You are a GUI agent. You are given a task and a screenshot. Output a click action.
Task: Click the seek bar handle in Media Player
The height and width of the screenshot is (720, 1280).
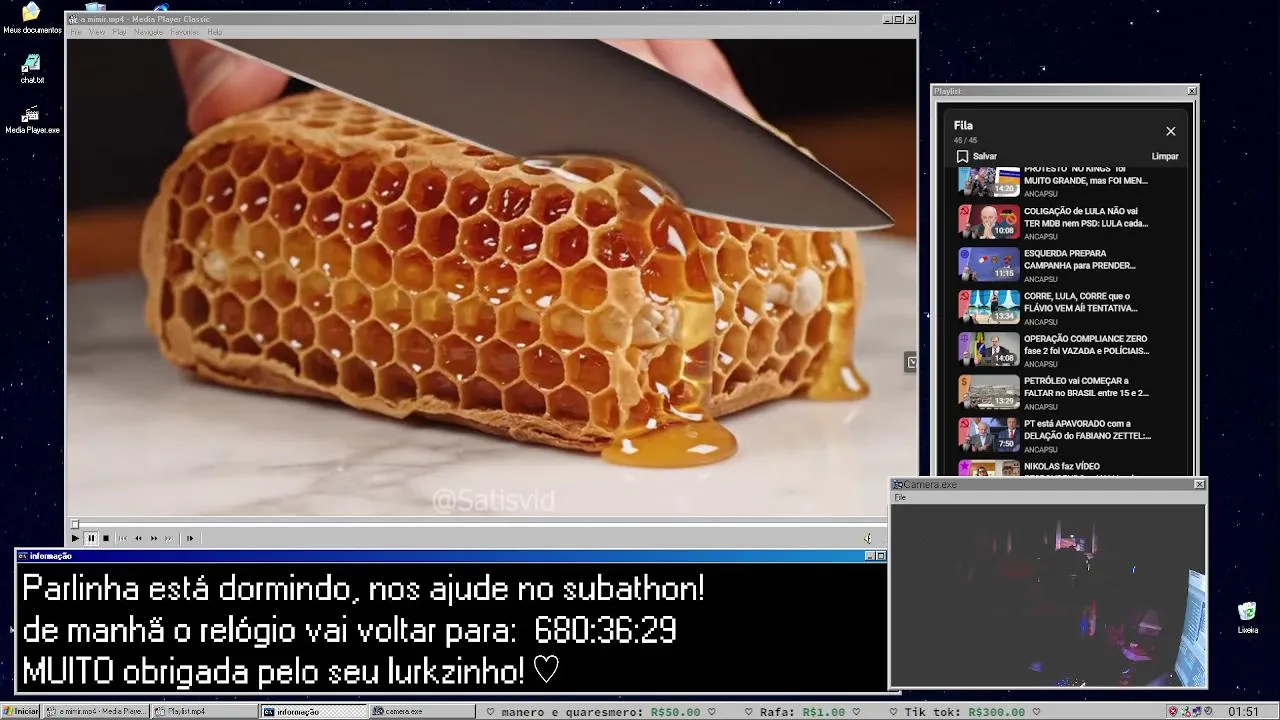(74, 524)
